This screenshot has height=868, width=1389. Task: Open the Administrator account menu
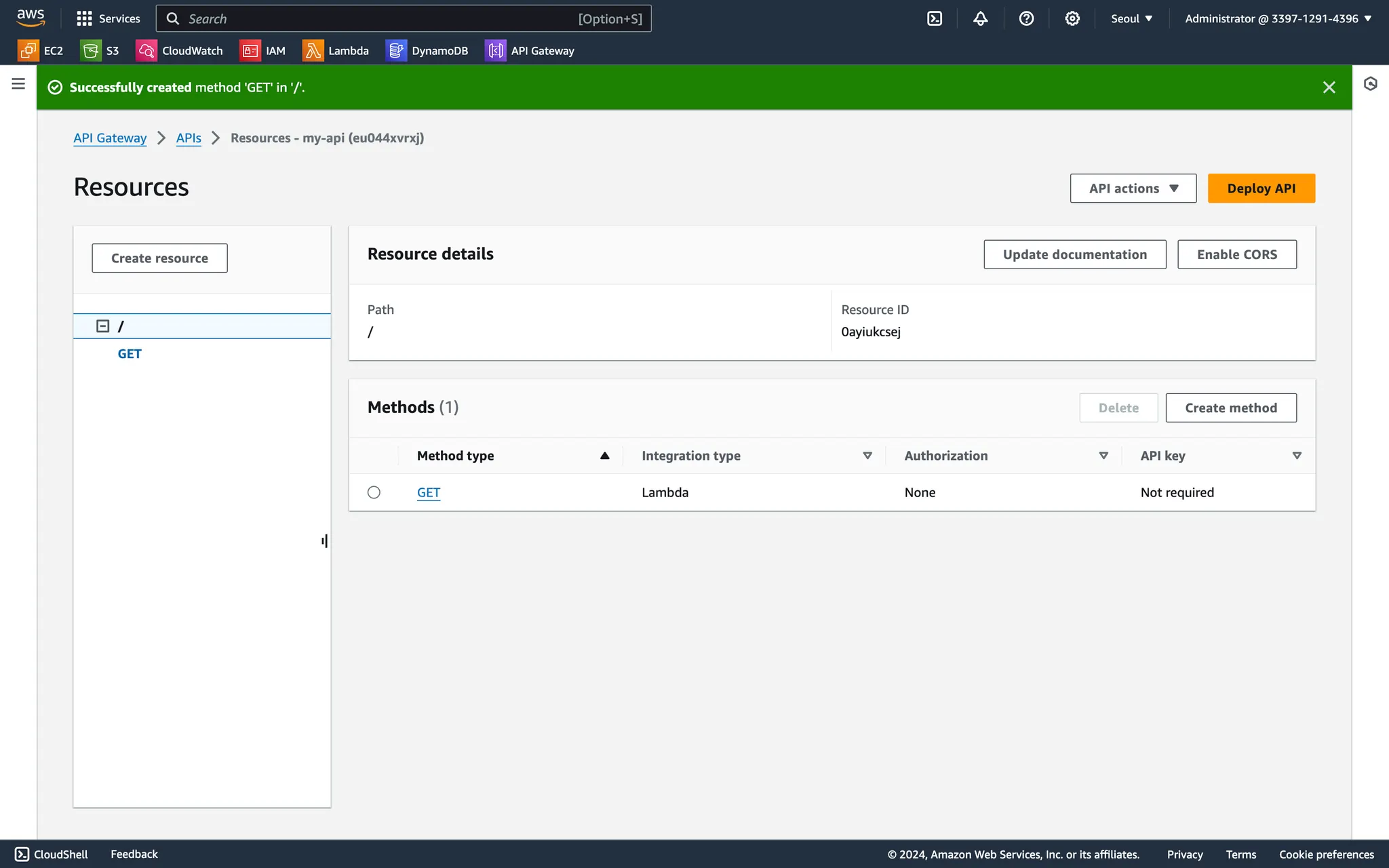[1278, 19]
